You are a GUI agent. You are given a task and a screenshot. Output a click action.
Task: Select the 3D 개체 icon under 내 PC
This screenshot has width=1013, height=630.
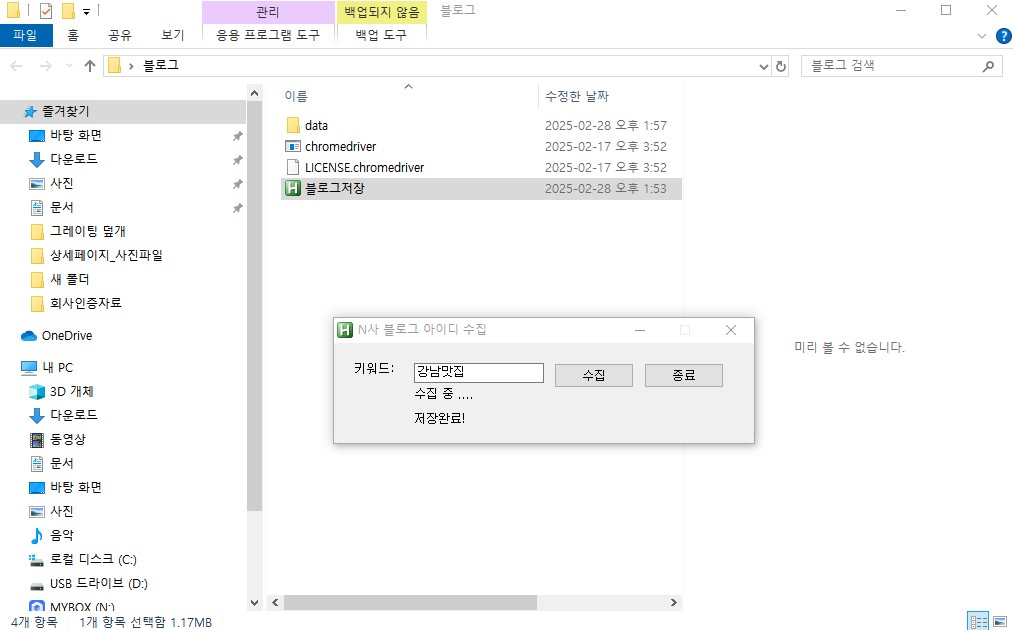tap(37, 392)
